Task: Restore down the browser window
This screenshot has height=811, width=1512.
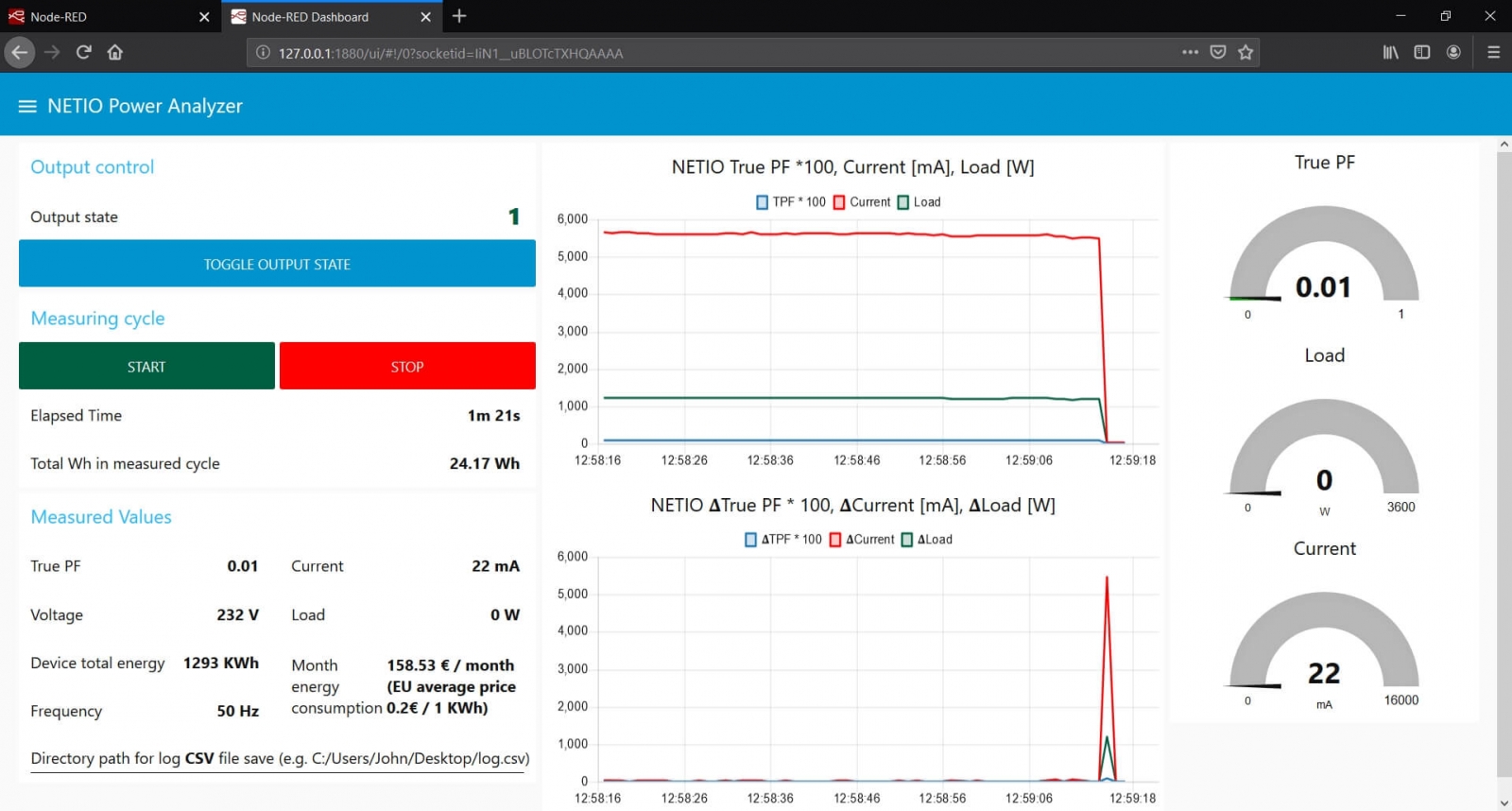Action: coord(1445,16)
